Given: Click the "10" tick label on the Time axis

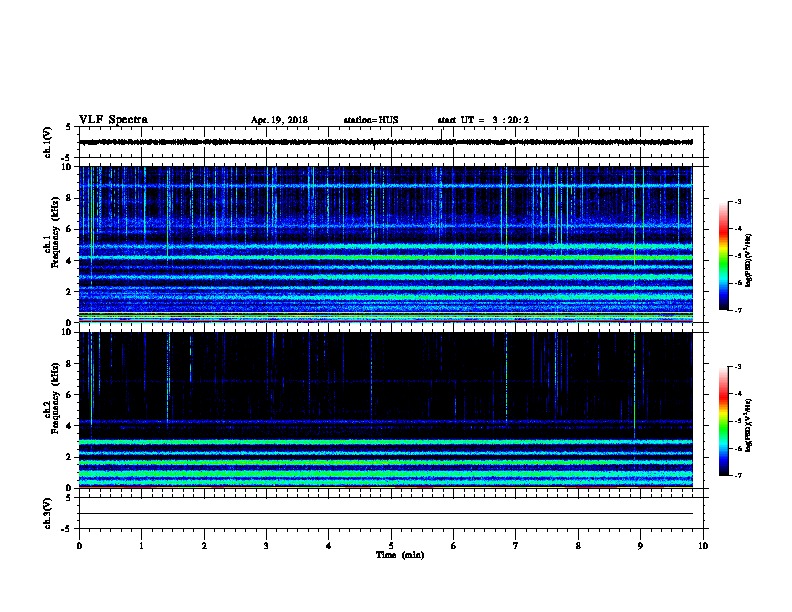Looking at the screenshot, I should pyautogui.click(x=703, y=546).
